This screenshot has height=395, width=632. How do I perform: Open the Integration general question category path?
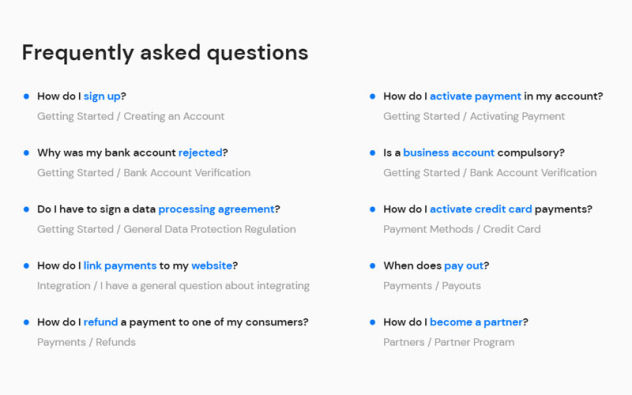(x=173, y=285)
